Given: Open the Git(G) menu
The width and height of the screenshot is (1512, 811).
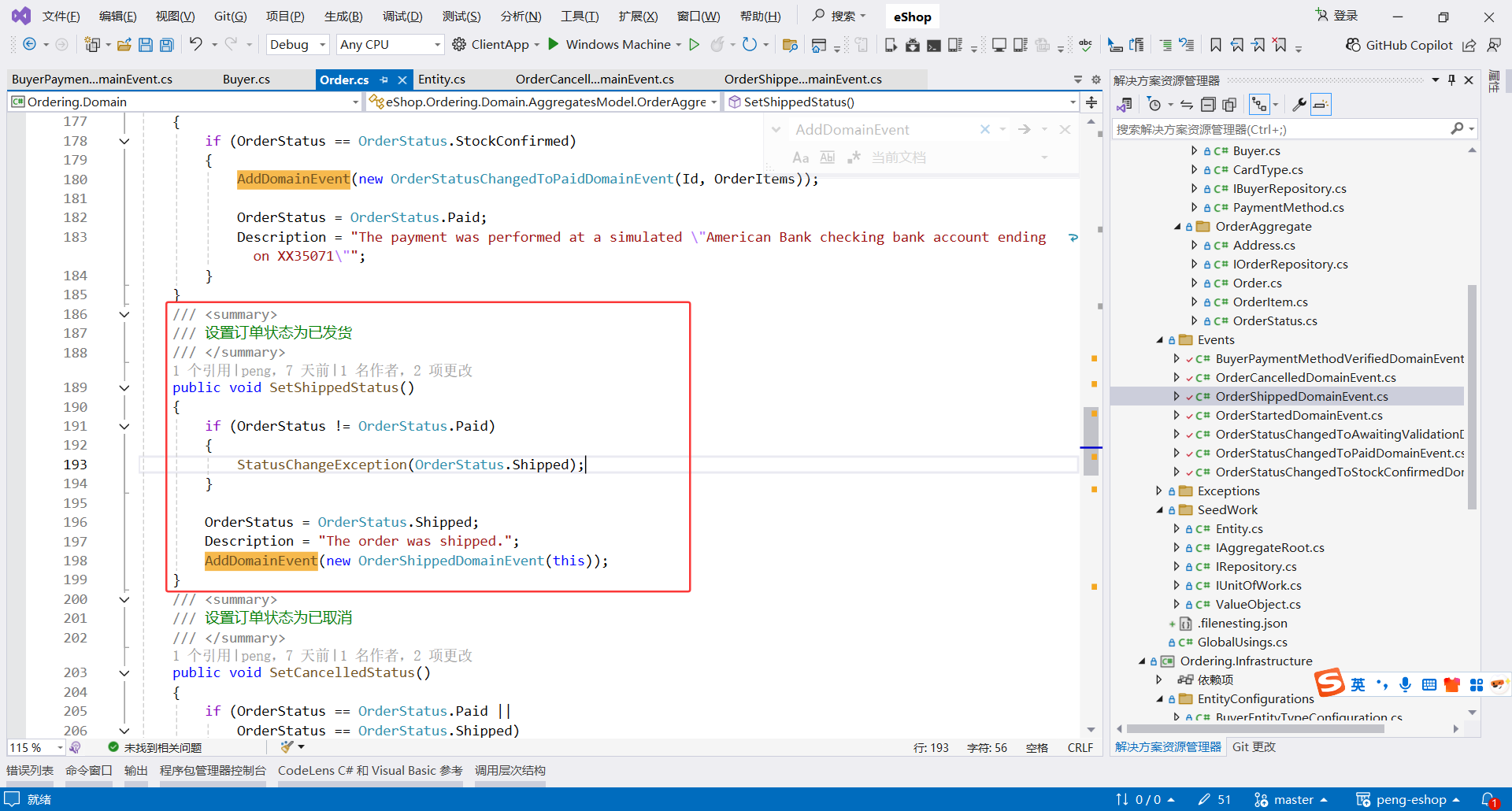Looking at the screenshot, I should 230,17.
